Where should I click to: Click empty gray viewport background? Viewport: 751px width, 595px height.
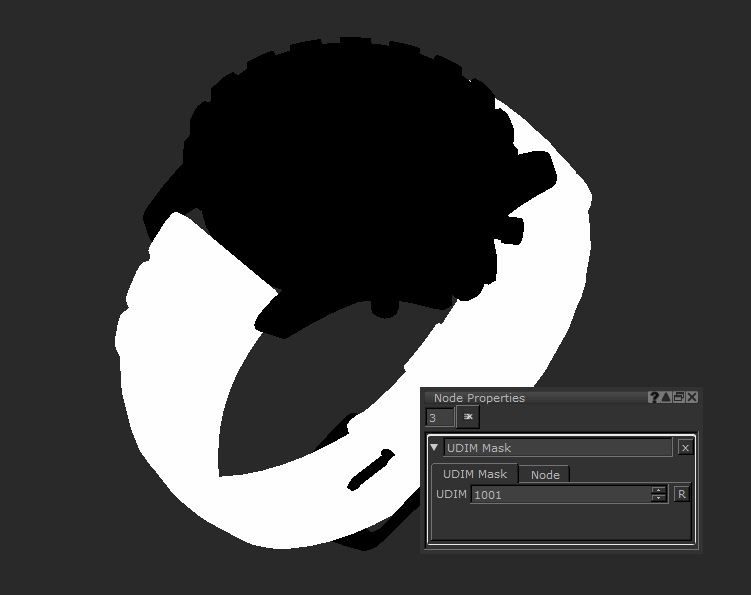click(x=80, y=100)
